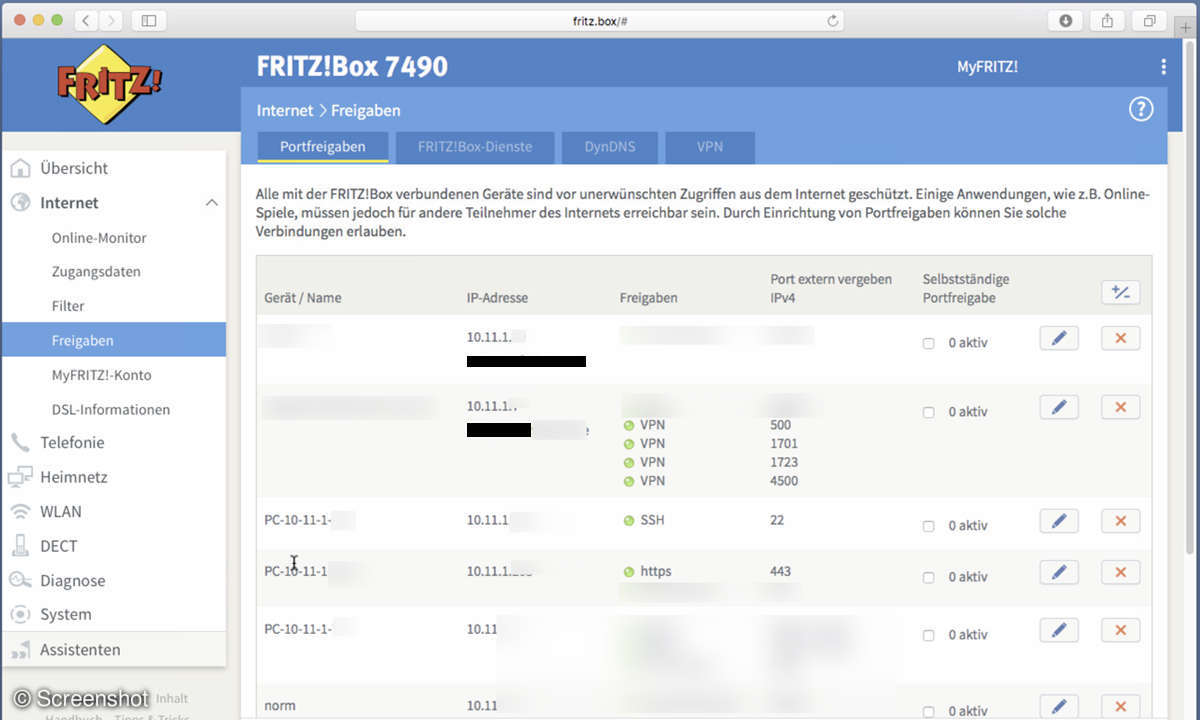The height and width of the screenshot is (720, 1200).
Task: Click Safari share button
Action: pyautogui.click(x=1108, y=20)
